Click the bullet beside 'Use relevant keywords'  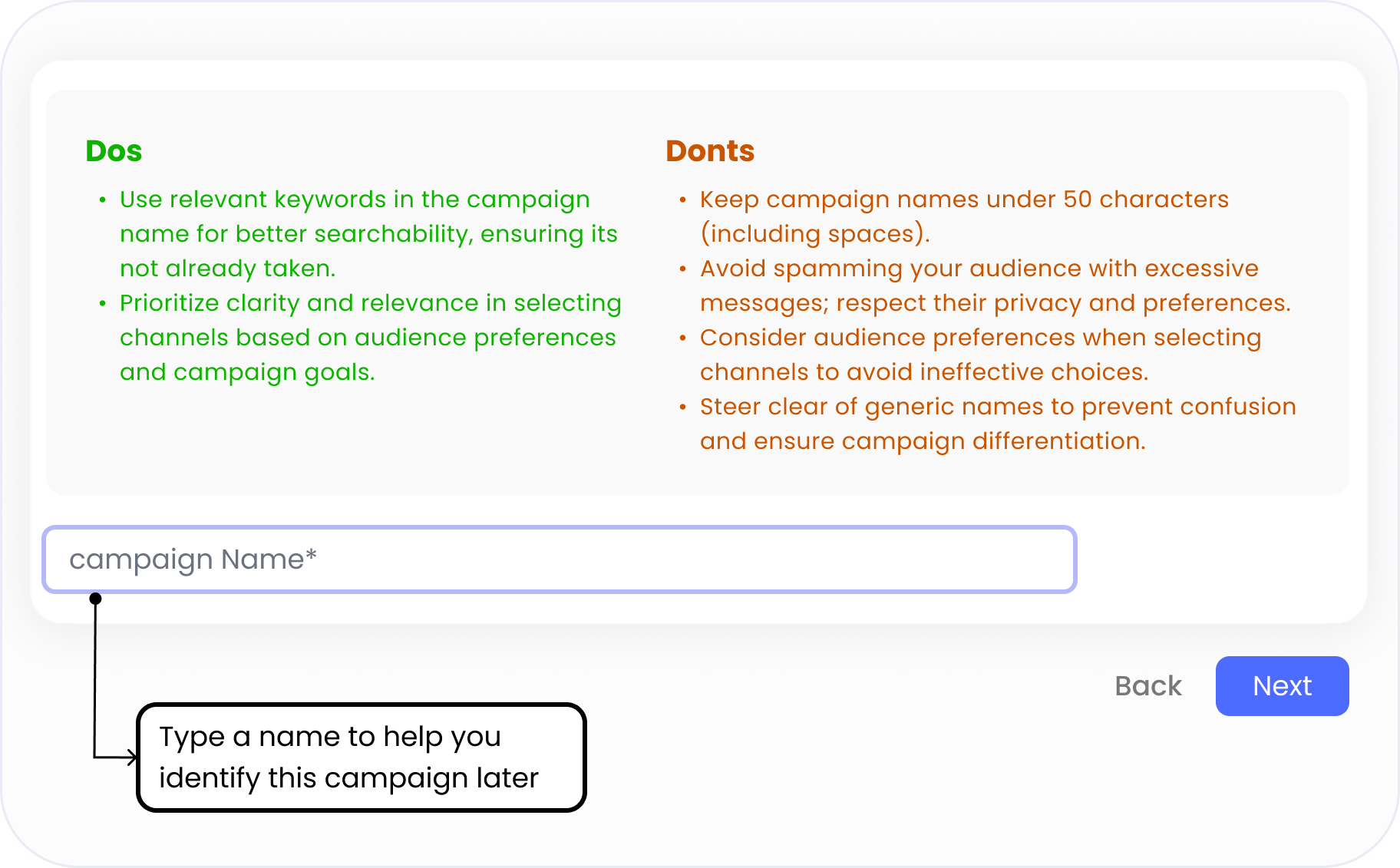point(103,200)
